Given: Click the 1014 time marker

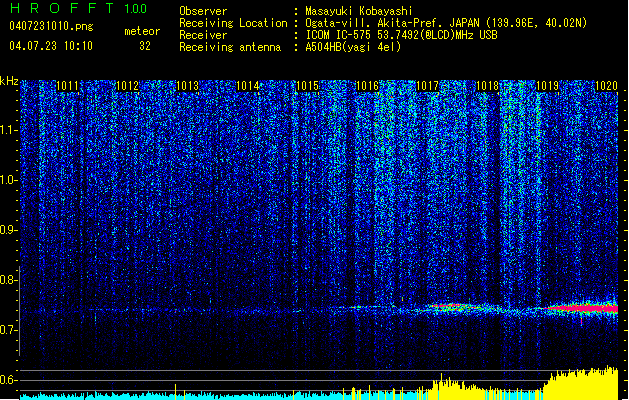Looking at the screenshot, I should 247,86.
